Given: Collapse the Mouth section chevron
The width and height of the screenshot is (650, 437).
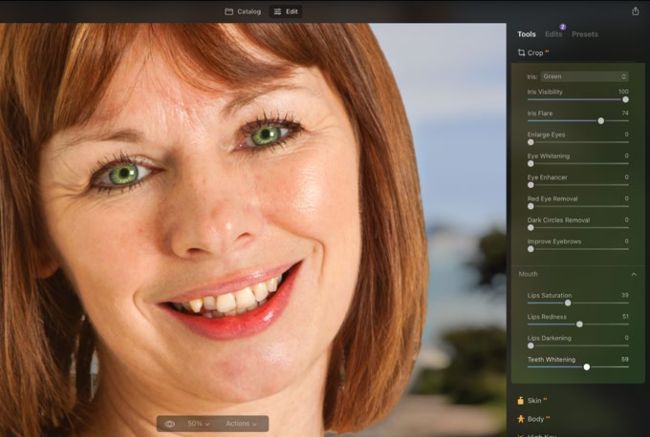Looking at the screenshot, I should point(633,274).
